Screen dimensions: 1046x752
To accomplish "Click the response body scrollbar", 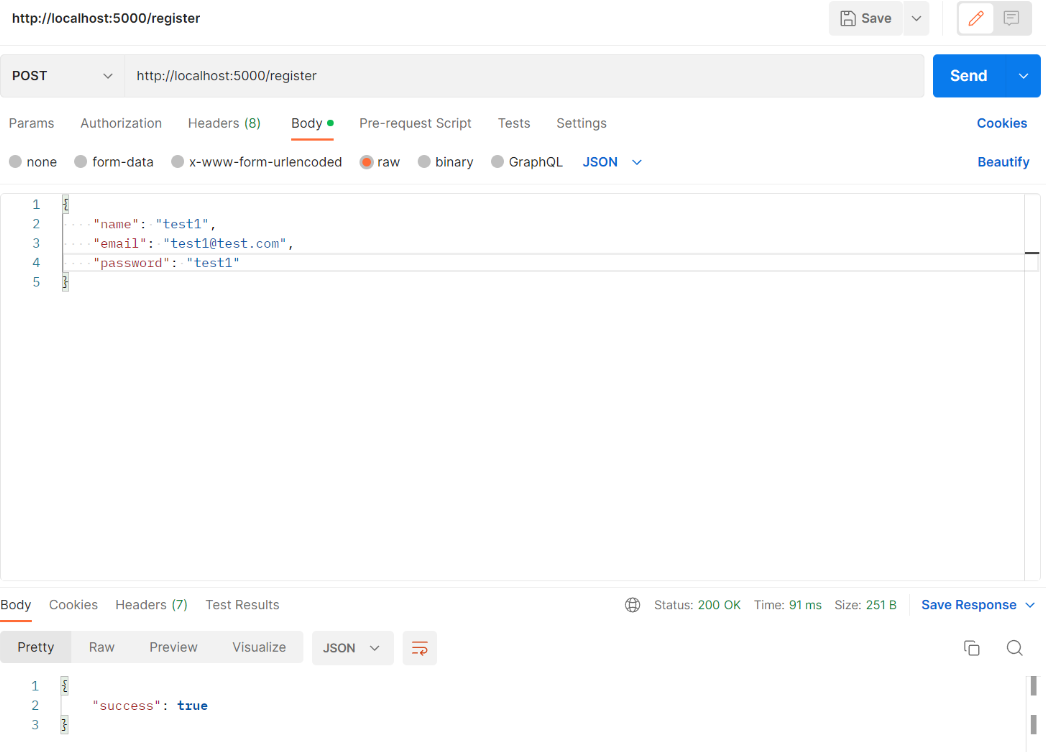I will pos(1033,705).
